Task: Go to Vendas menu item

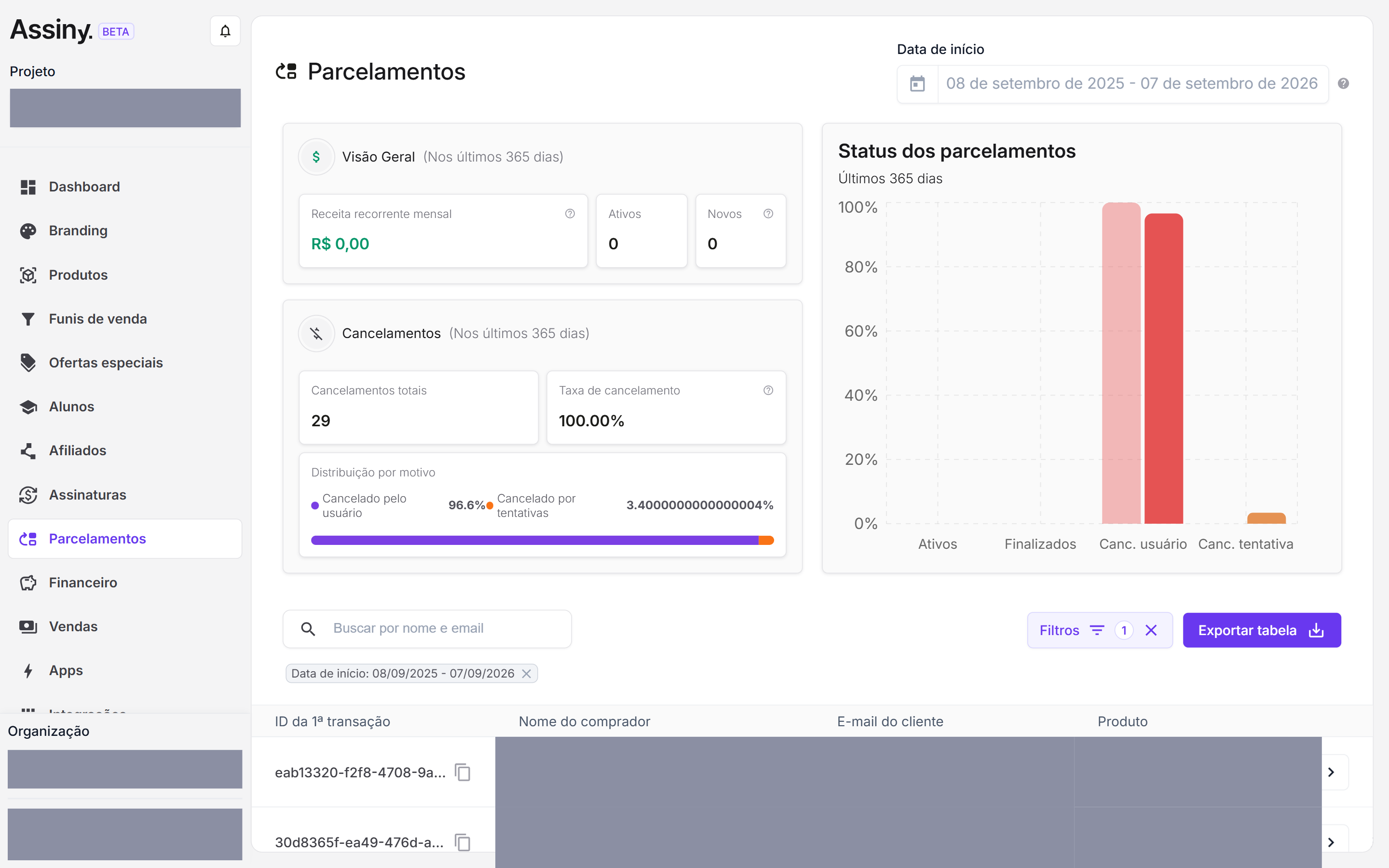Action: pos(125,627)
